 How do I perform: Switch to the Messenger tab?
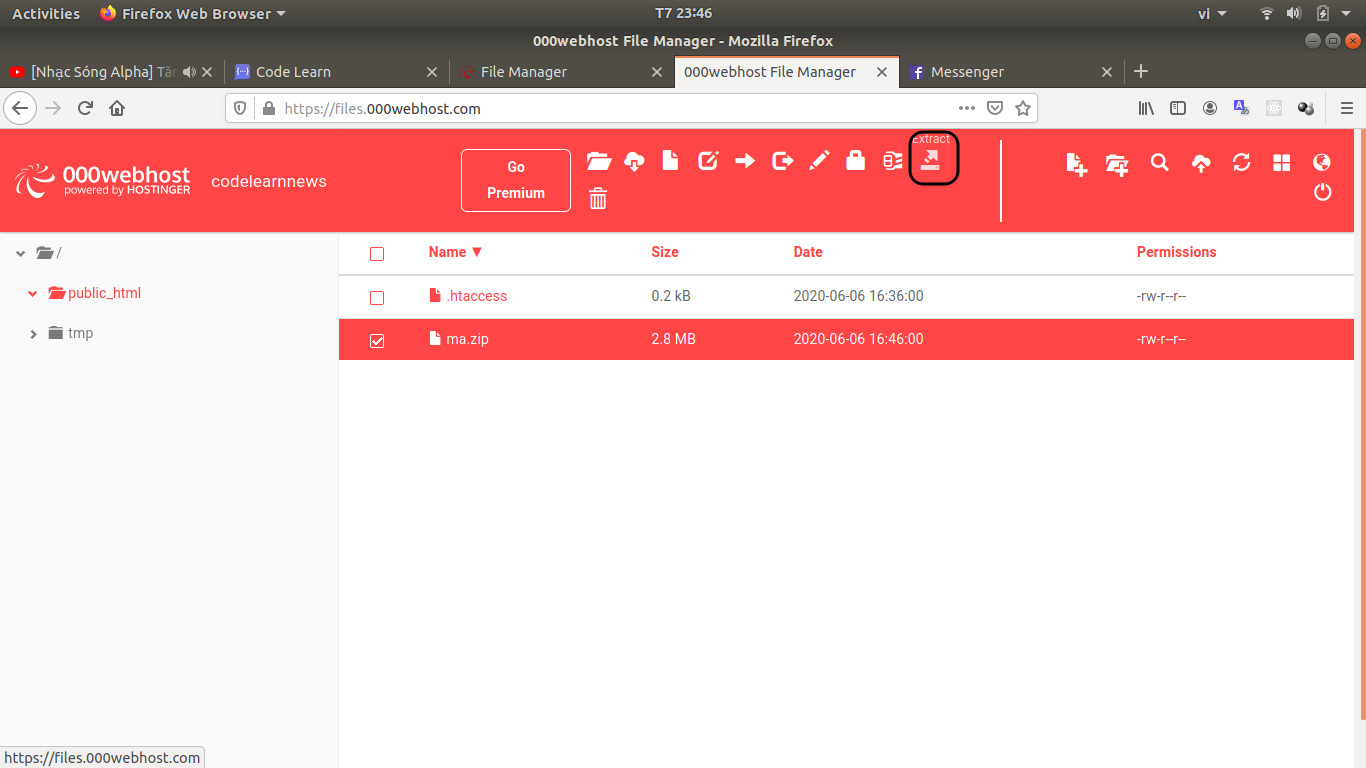pyautogui.click(x=1010, y=72)
